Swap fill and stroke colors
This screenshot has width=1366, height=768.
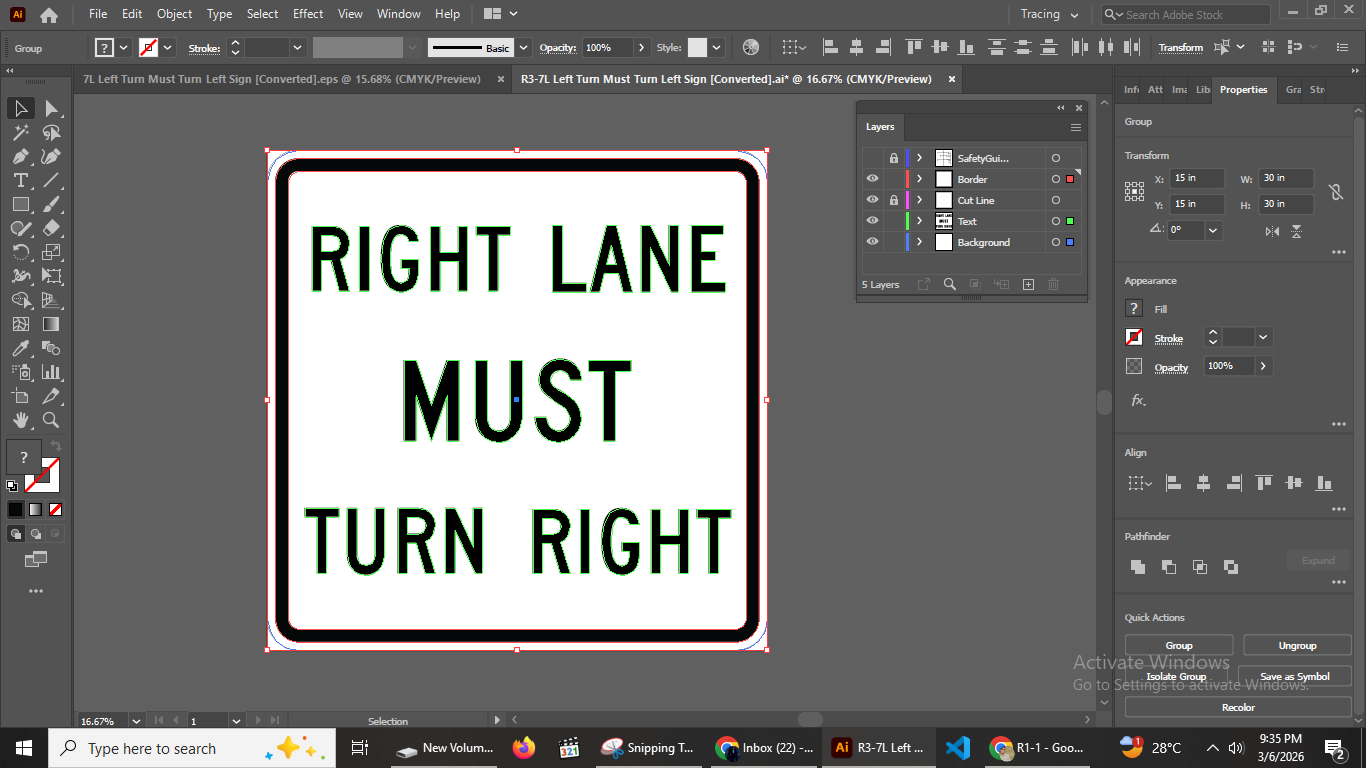[x=56, y=446]
